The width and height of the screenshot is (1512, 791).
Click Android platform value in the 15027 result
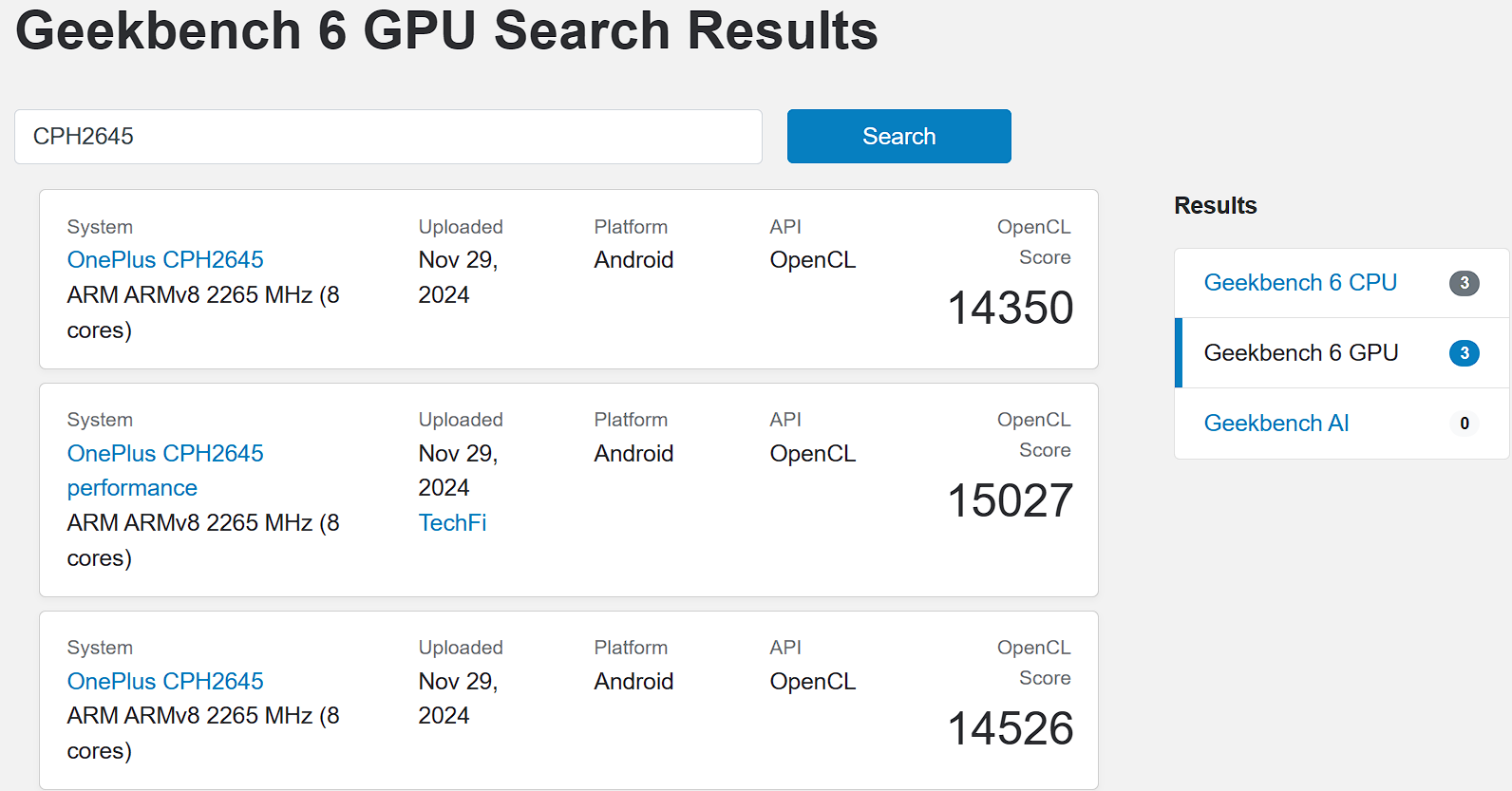[x=633, y=454]
